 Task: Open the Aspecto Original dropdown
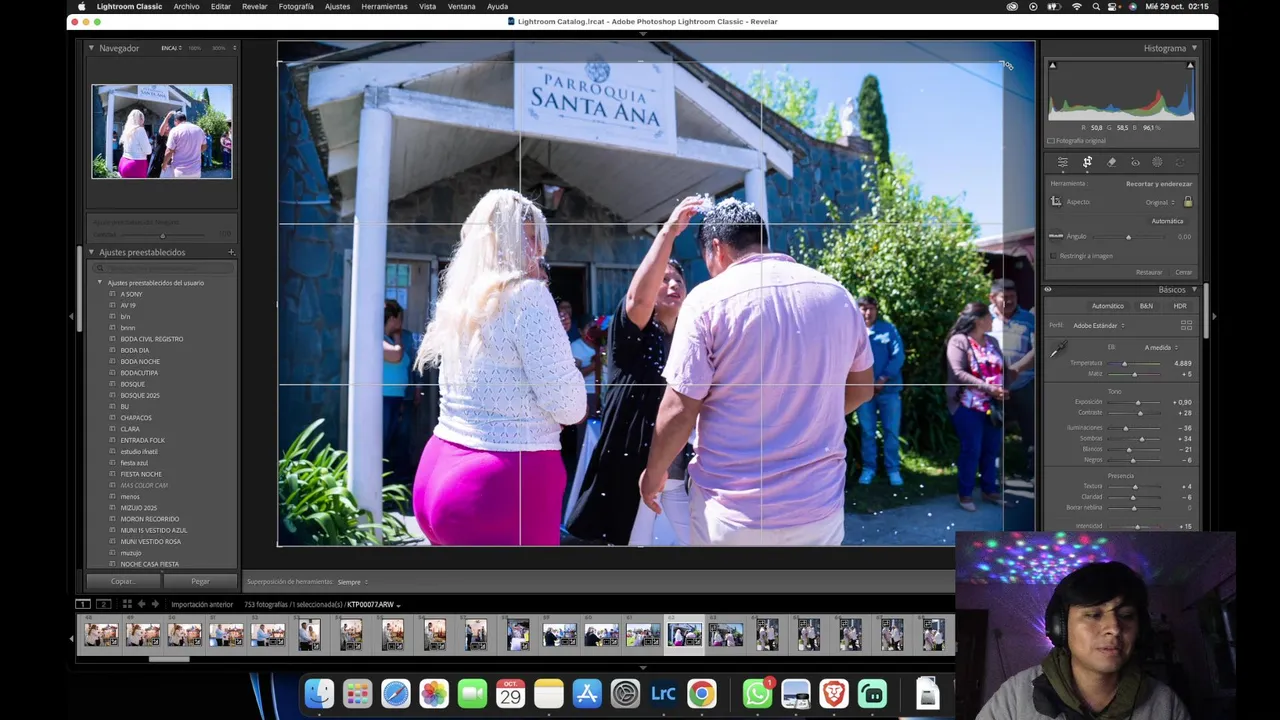click(1160, 202)
